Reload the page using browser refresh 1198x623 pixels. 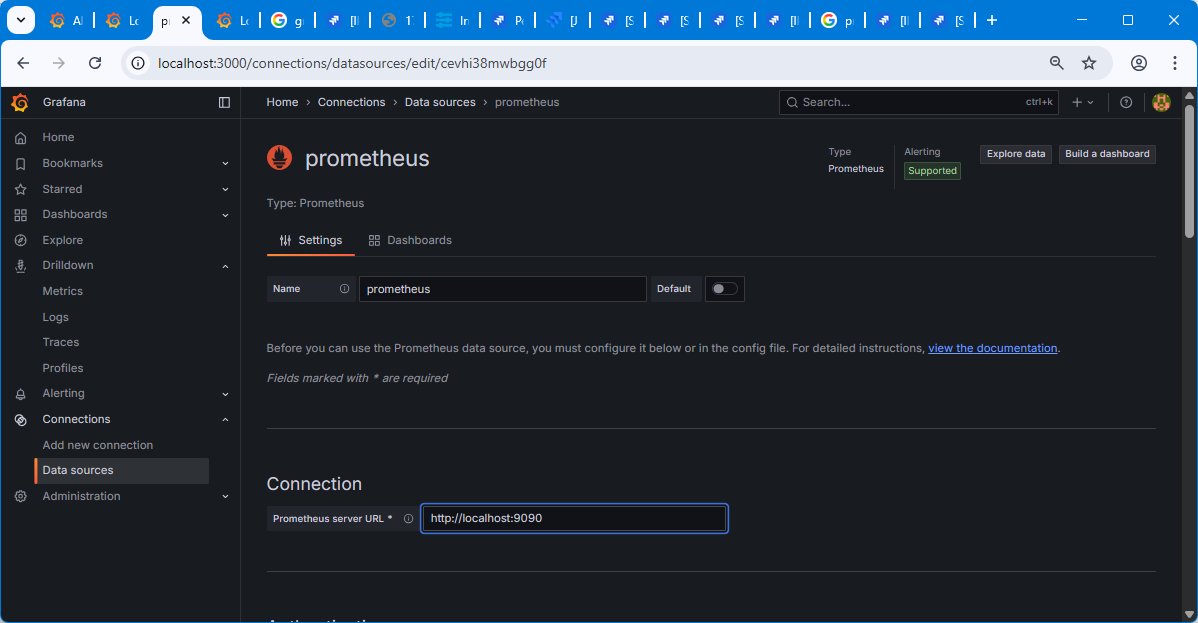pyautogui.click(x=95, y=63)
